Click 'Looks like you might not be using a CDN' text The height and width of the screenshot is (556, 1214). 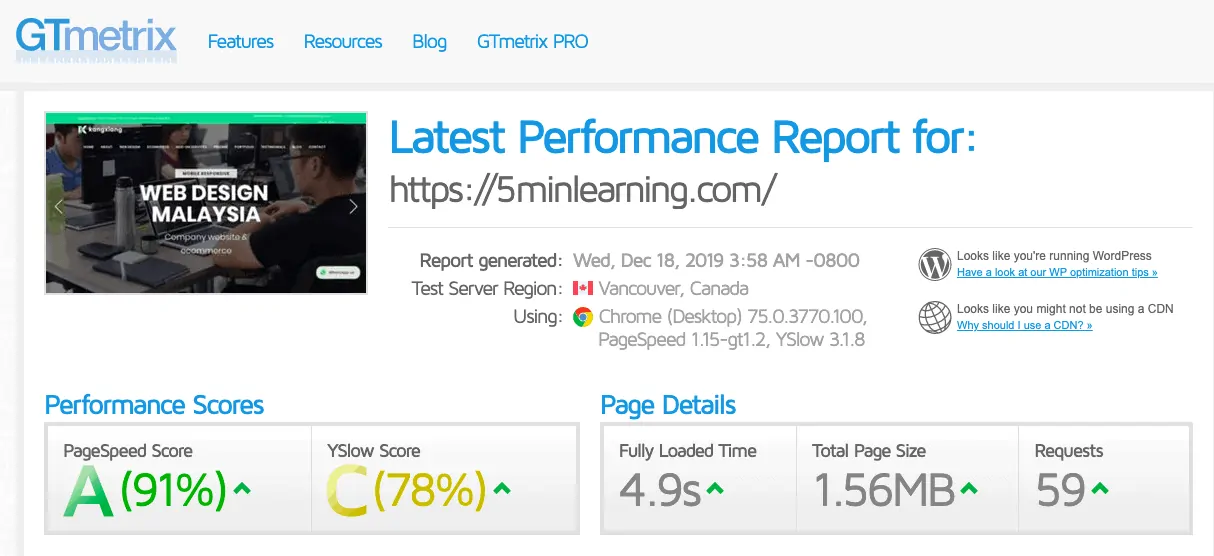tap(1065, 309)
